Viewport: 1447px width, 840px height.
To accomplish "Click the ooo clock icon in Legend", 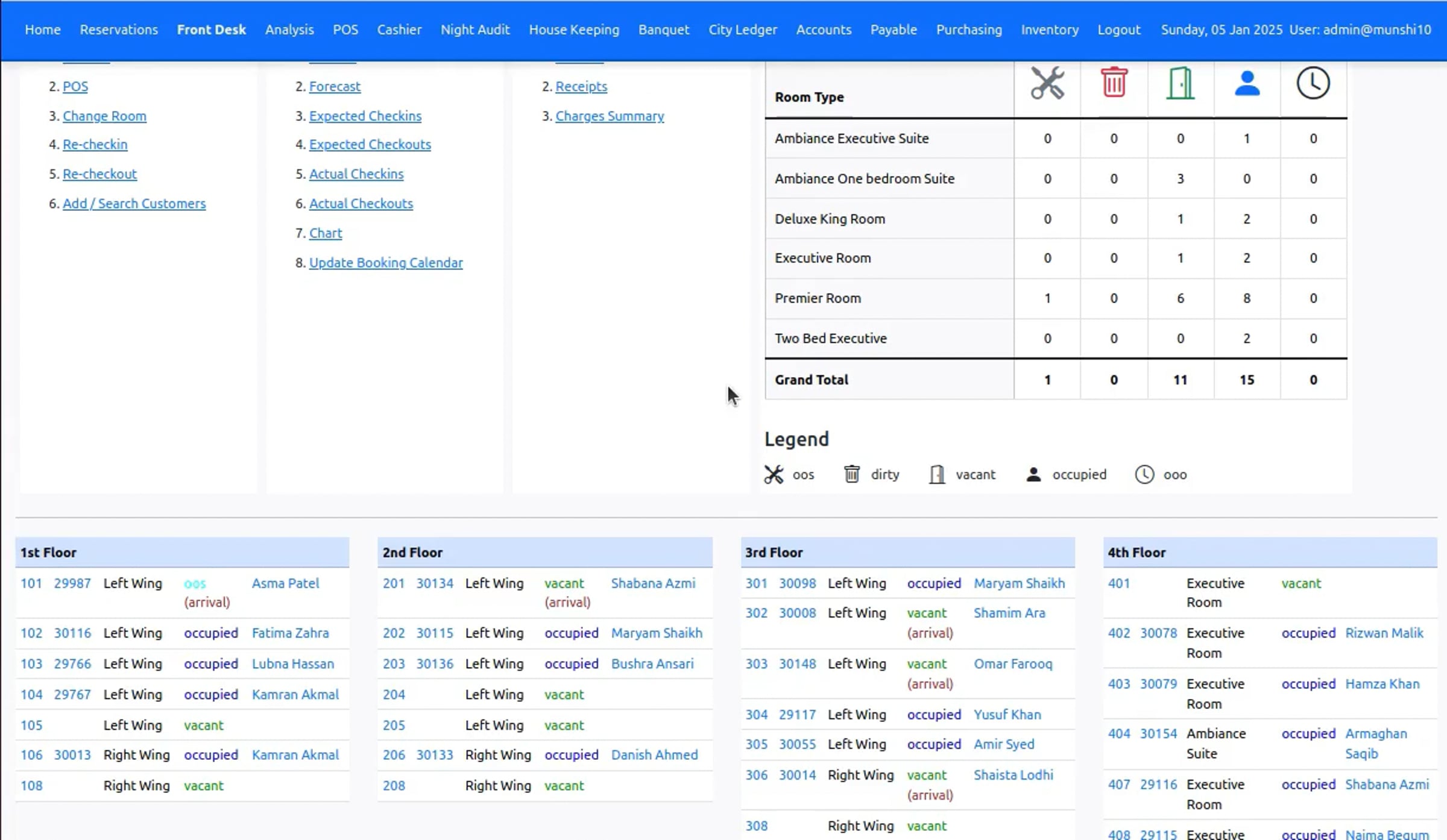I will click(x=1144, y=475).
